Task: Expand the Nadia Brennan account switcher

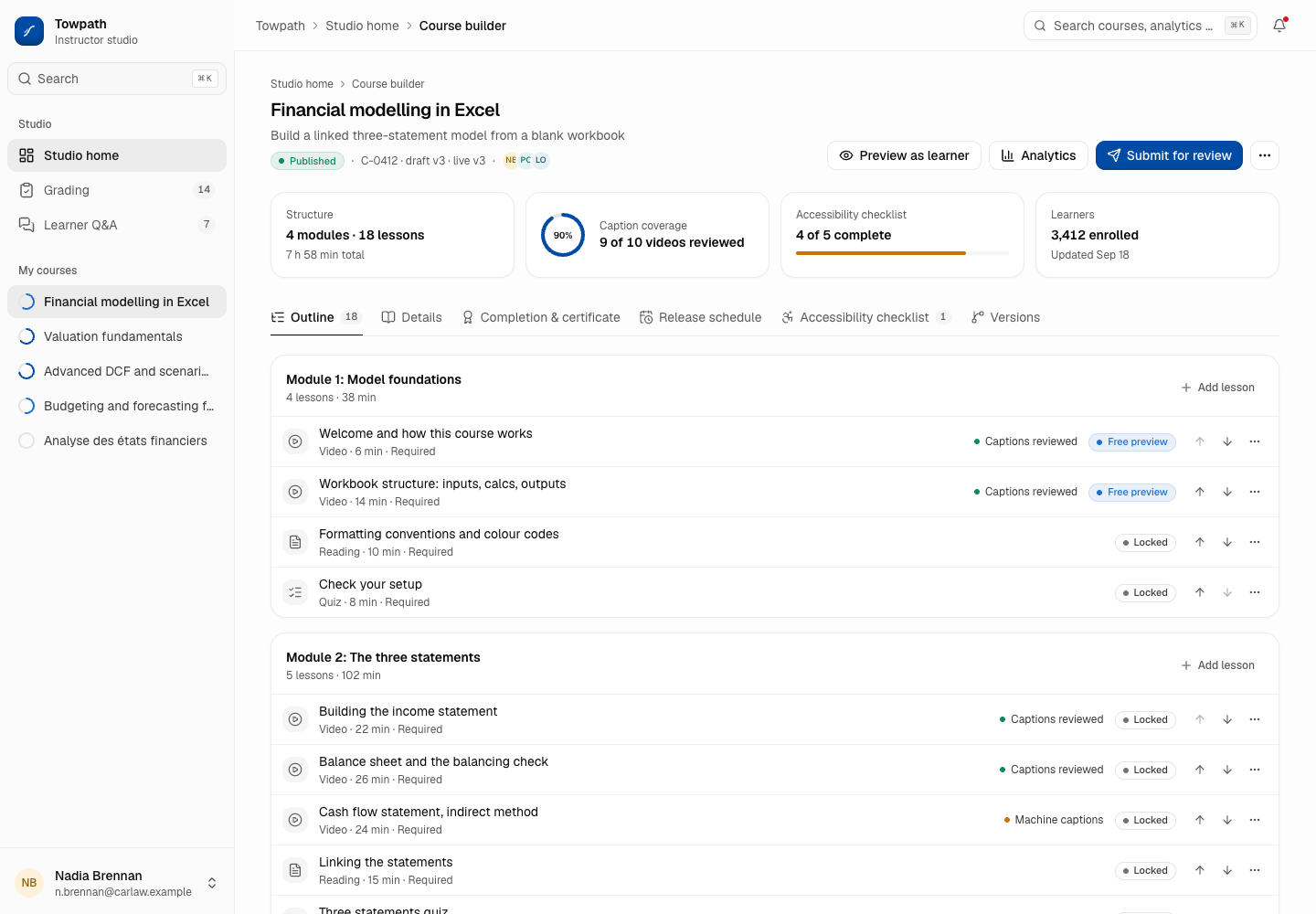Action: click(x=117, y=883)
